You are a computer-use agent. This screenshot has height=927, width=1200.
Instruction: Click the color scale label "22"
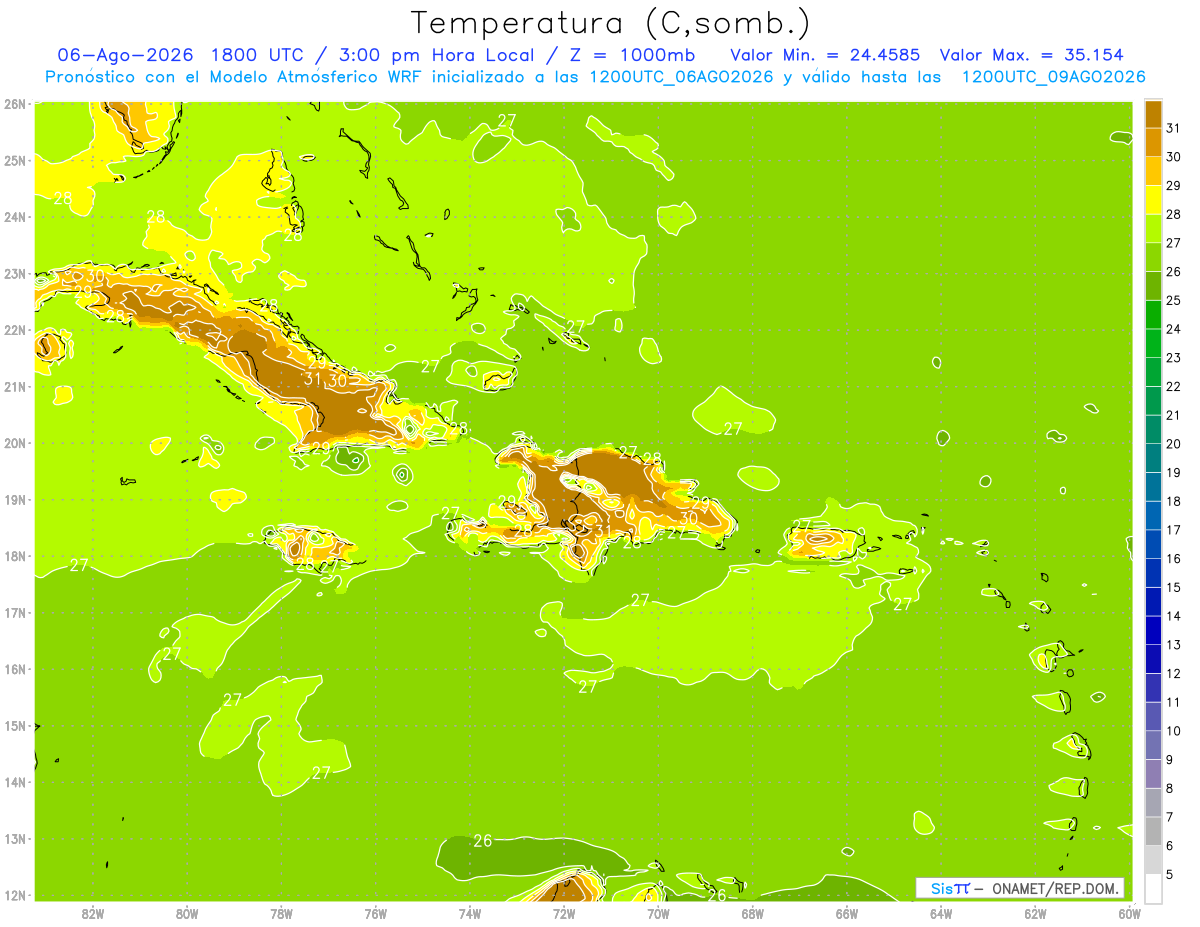1173,387
